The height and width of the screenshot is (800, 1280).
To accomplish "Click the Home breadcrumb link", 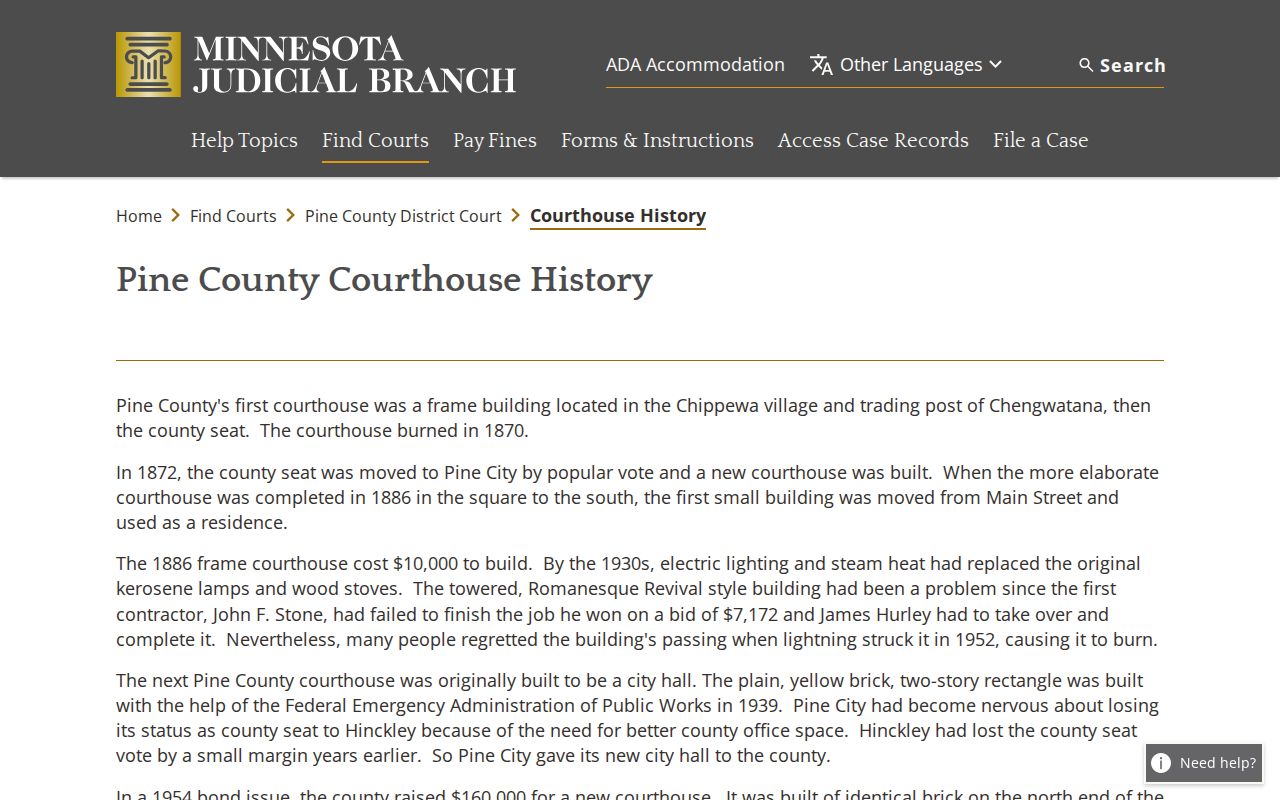I will [x=139, y=216].
